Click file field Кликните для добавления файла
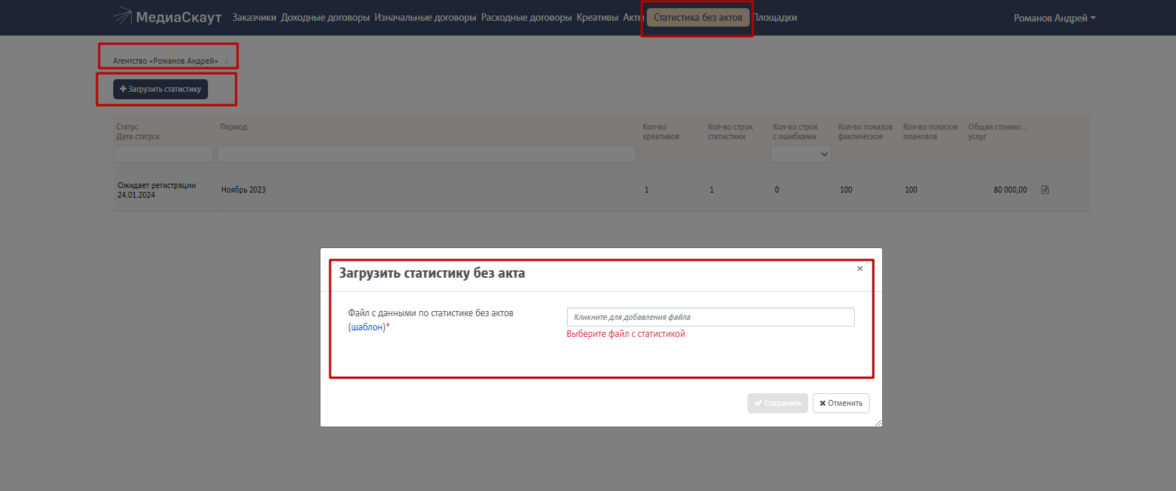1176x491 pixels. (710, 317)
